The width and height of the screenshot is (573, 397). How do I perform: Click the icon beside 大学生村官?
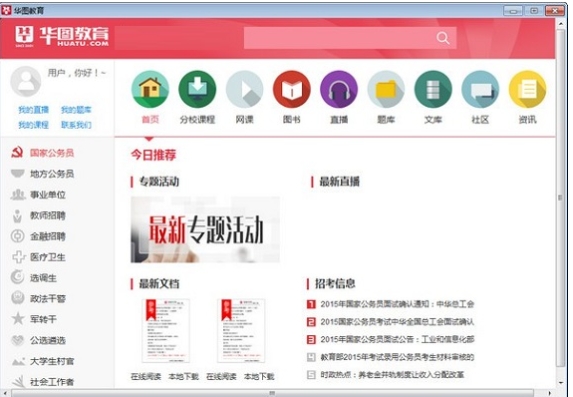click(18, 361)
